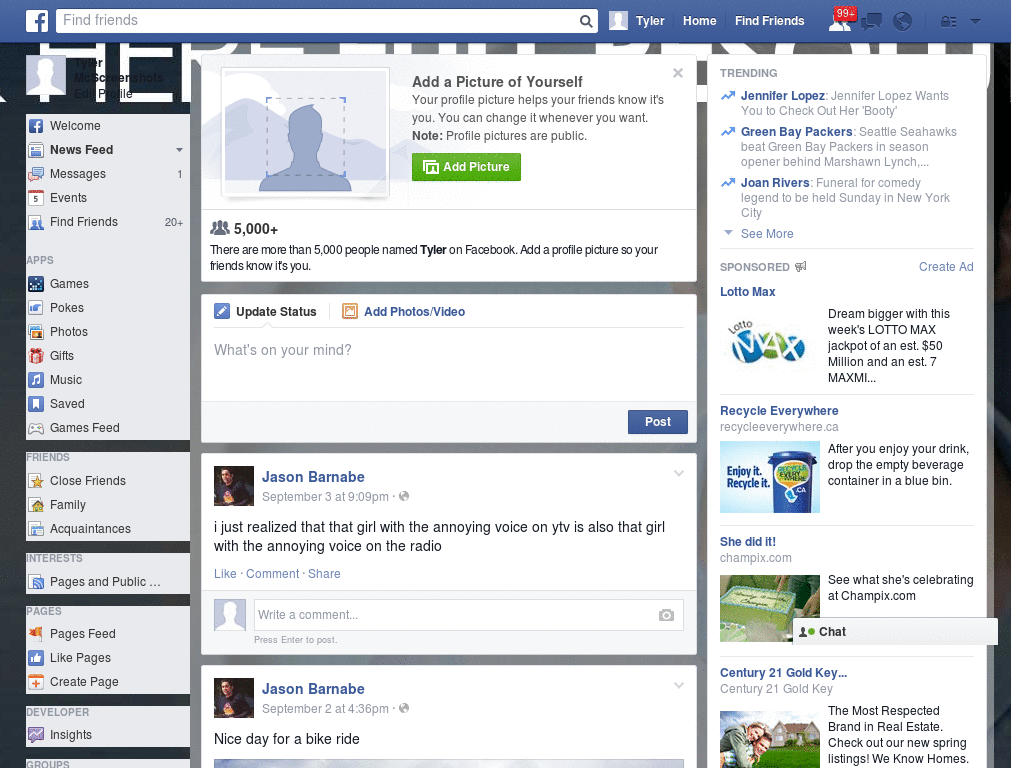Click the green Add Picture button

click(466, 167)
